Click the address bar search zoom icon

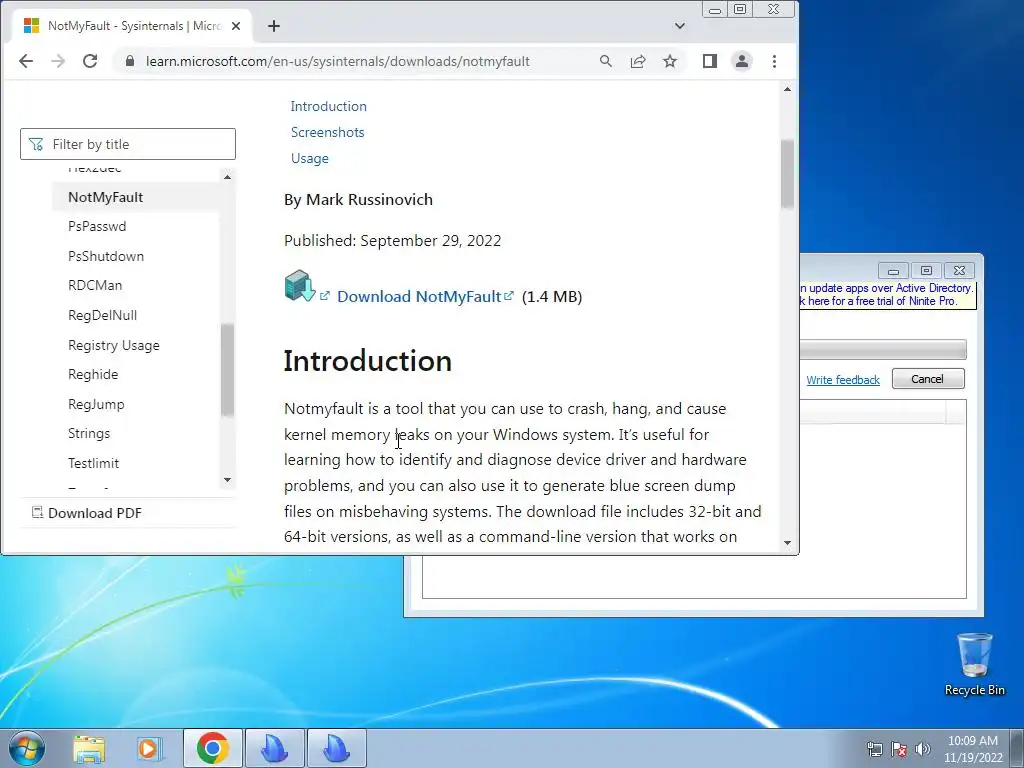coord(605,61)
